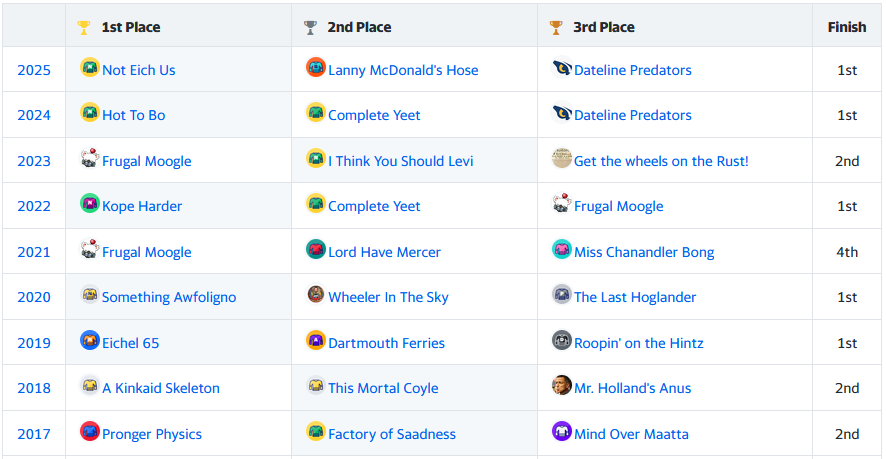
Task: Open the 2025 season link
Action: coord(34,70)
